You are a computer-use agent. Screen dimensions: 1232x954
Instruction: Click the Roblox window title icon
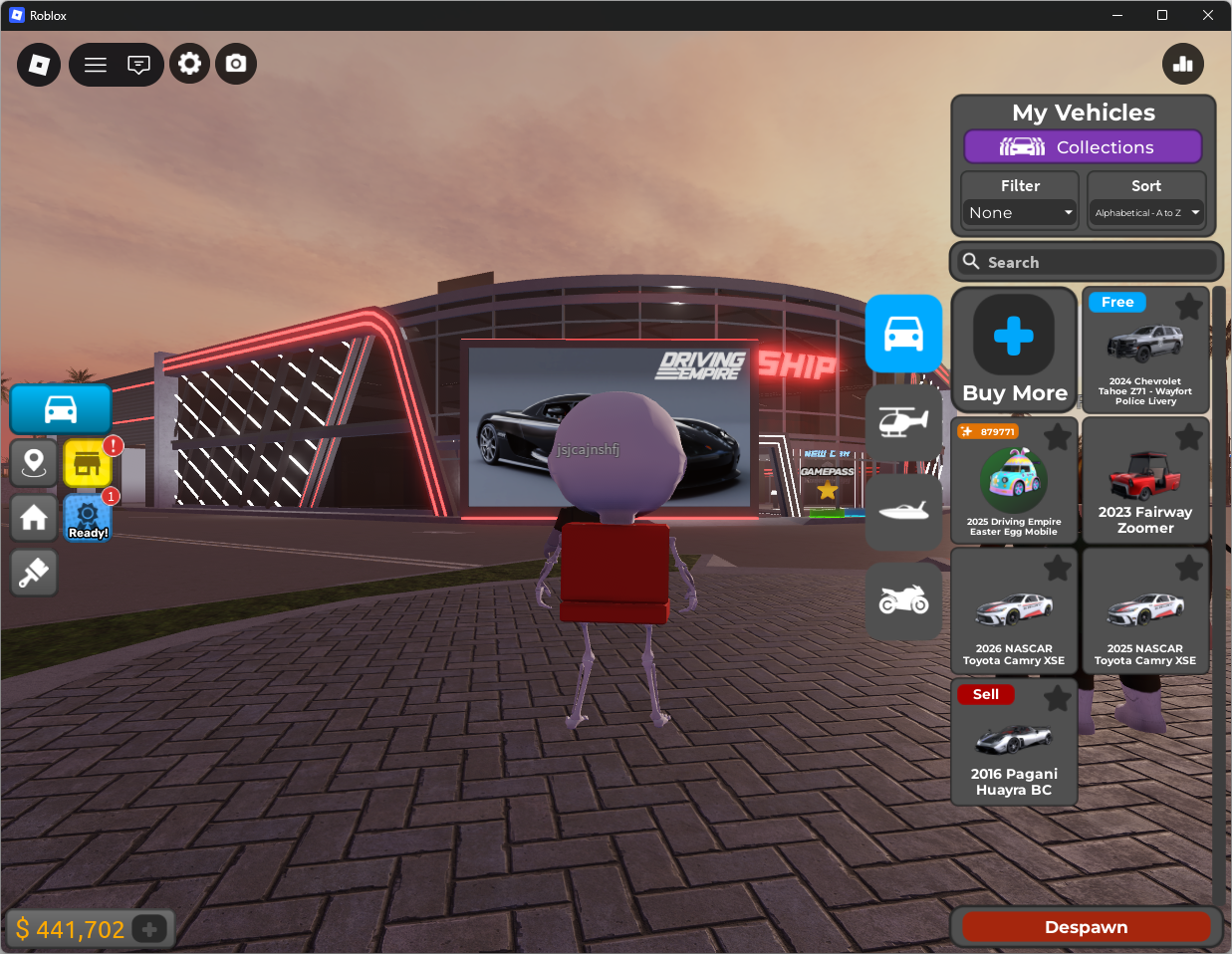pos(16,15)
